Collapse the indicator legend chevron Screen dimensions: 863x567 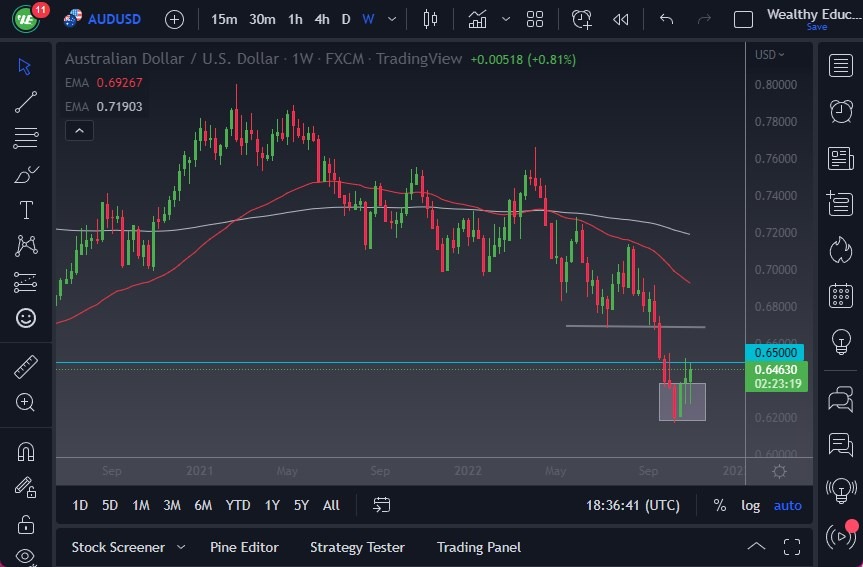[78, 130]
